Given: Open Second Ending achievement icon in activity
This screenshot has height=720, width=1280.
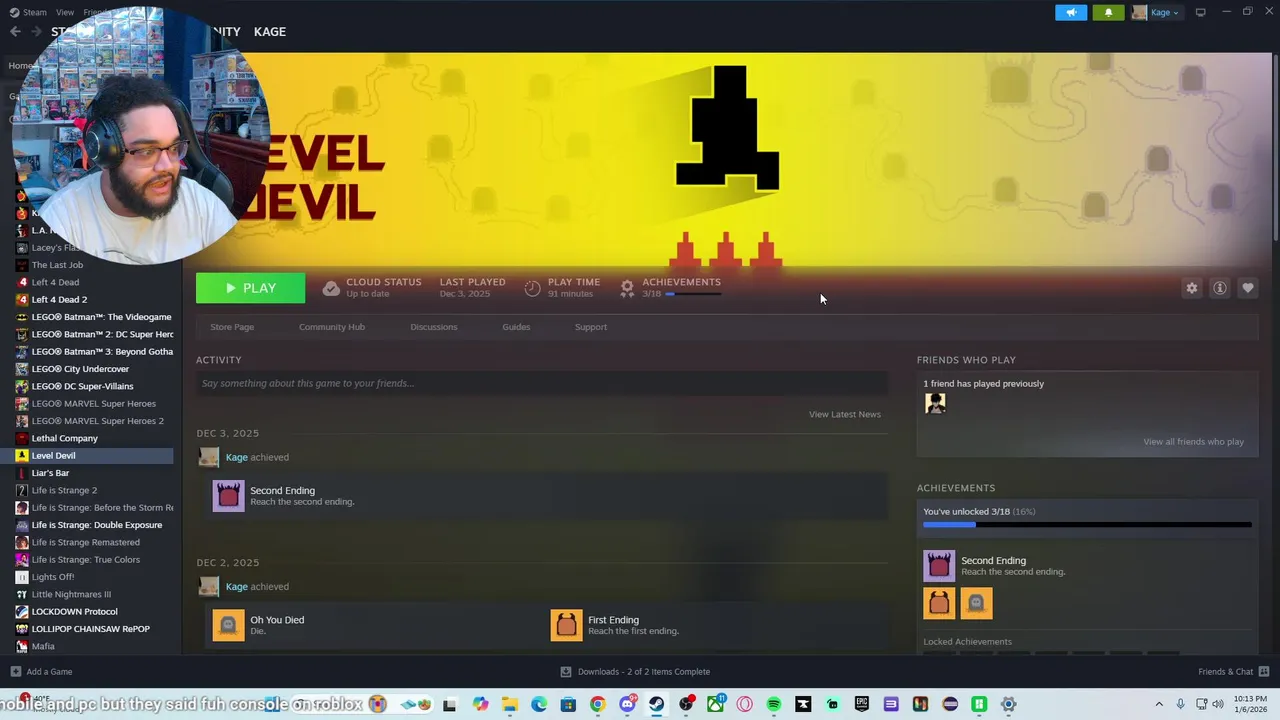Looking at the screenshot, I should click(228, 496).
